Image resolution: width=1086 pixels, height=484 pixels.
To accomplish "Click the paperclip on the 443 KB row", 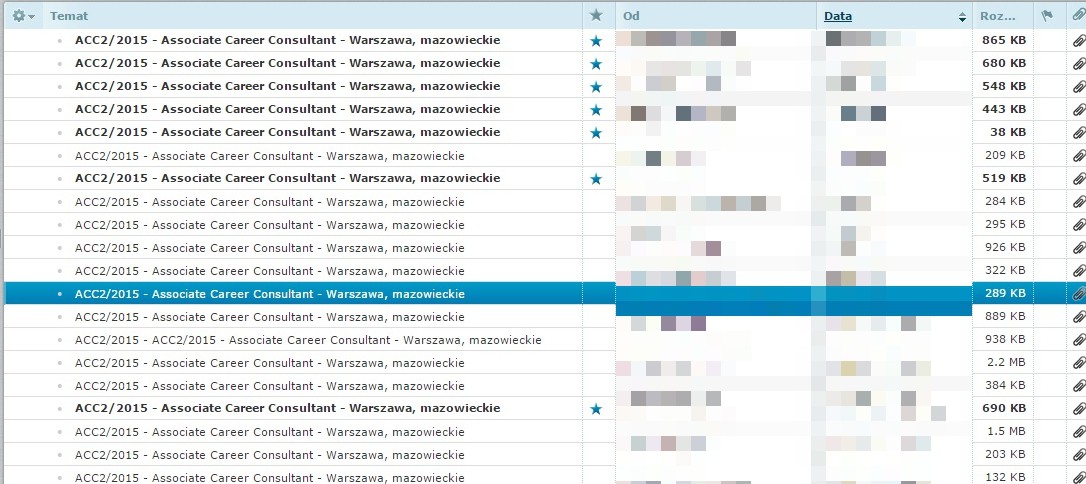I will coord(1078,109).
